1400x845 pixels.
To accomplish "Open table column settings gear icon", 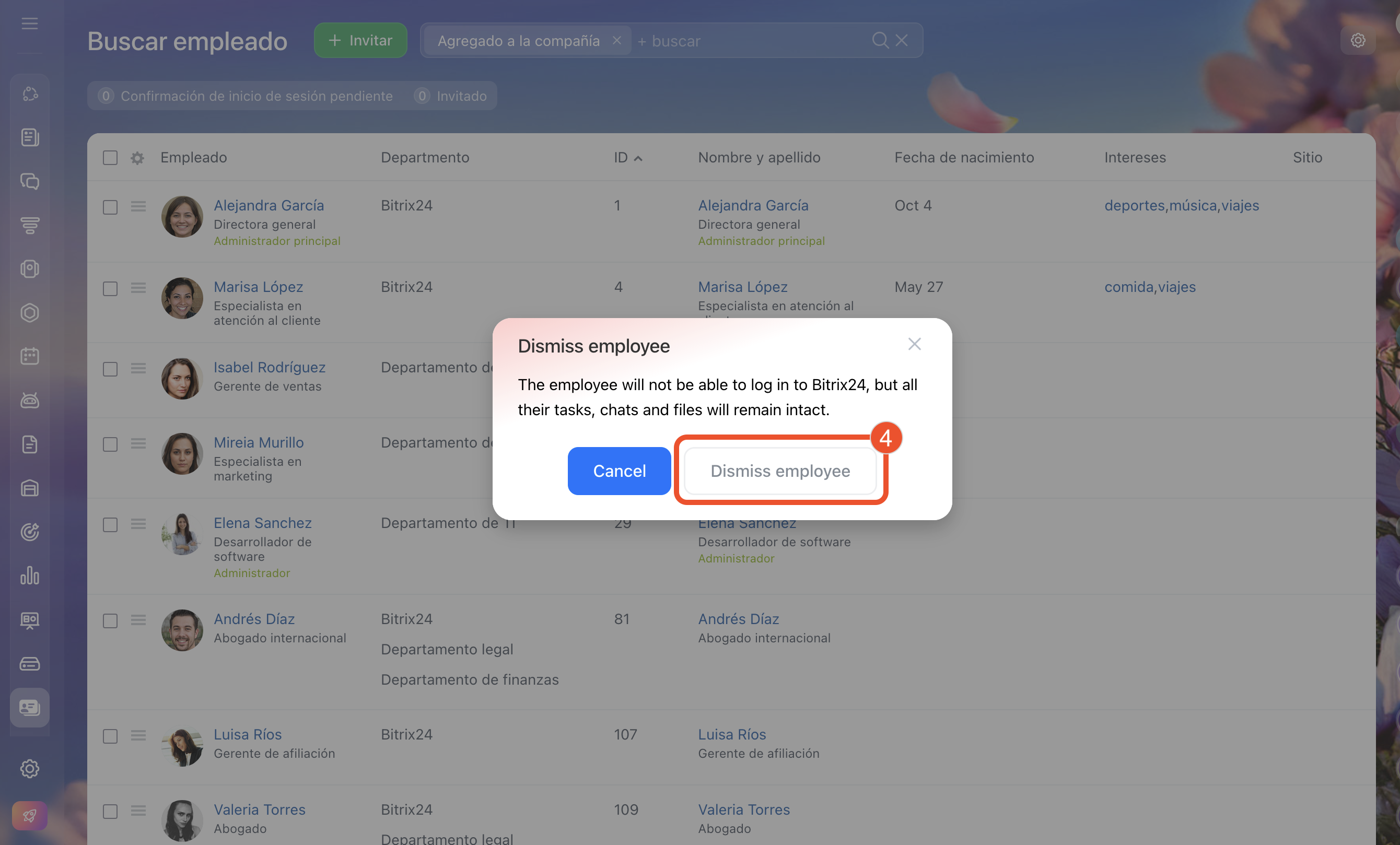I will coord(137,158).
